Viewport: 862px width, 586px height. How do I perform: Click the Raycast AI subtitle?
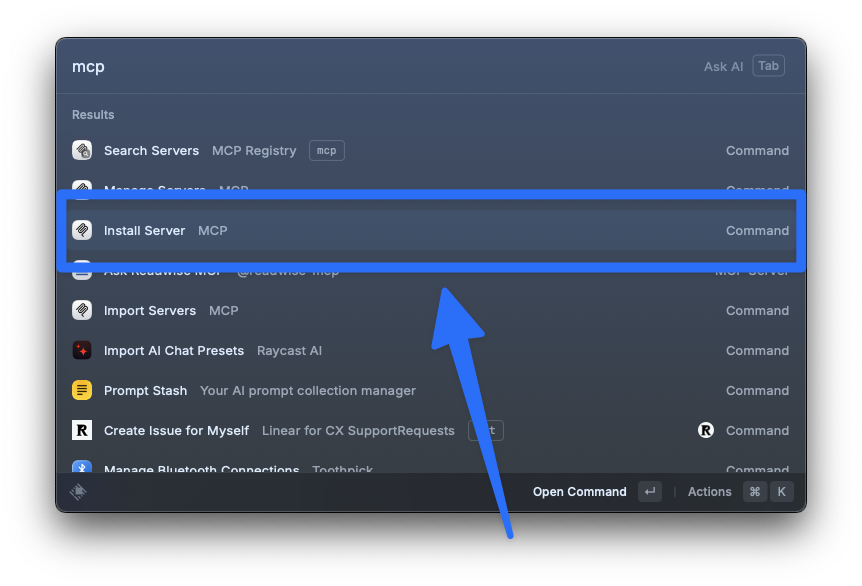click(x=289, y=351)
